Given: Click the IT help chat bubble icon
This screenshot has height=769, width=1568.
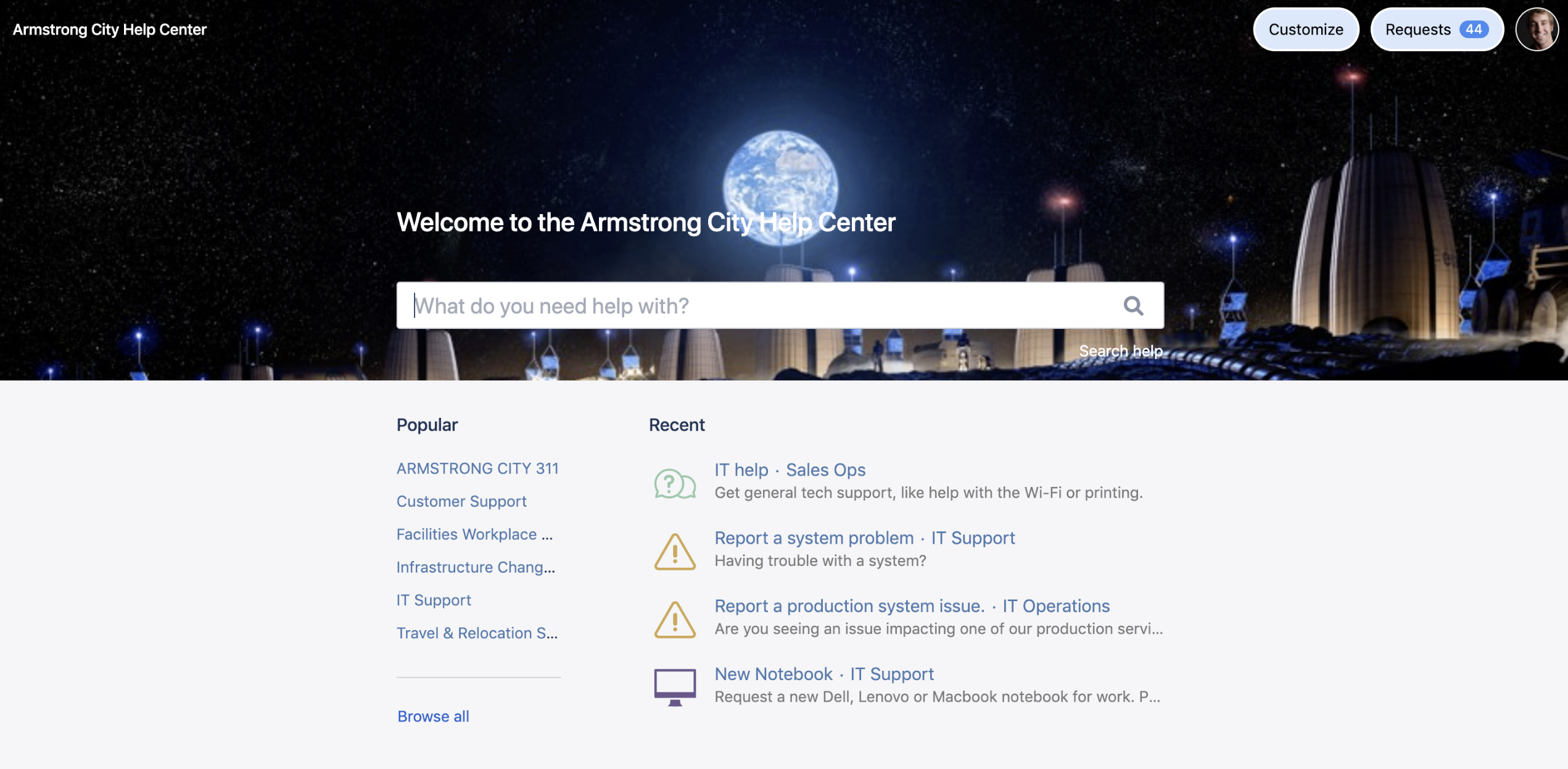Looking at the screenshot, I should pos(675,483).
